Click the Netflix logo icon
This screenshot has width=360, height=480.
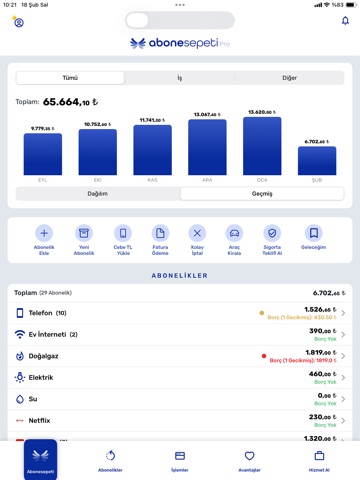[20, 421]
